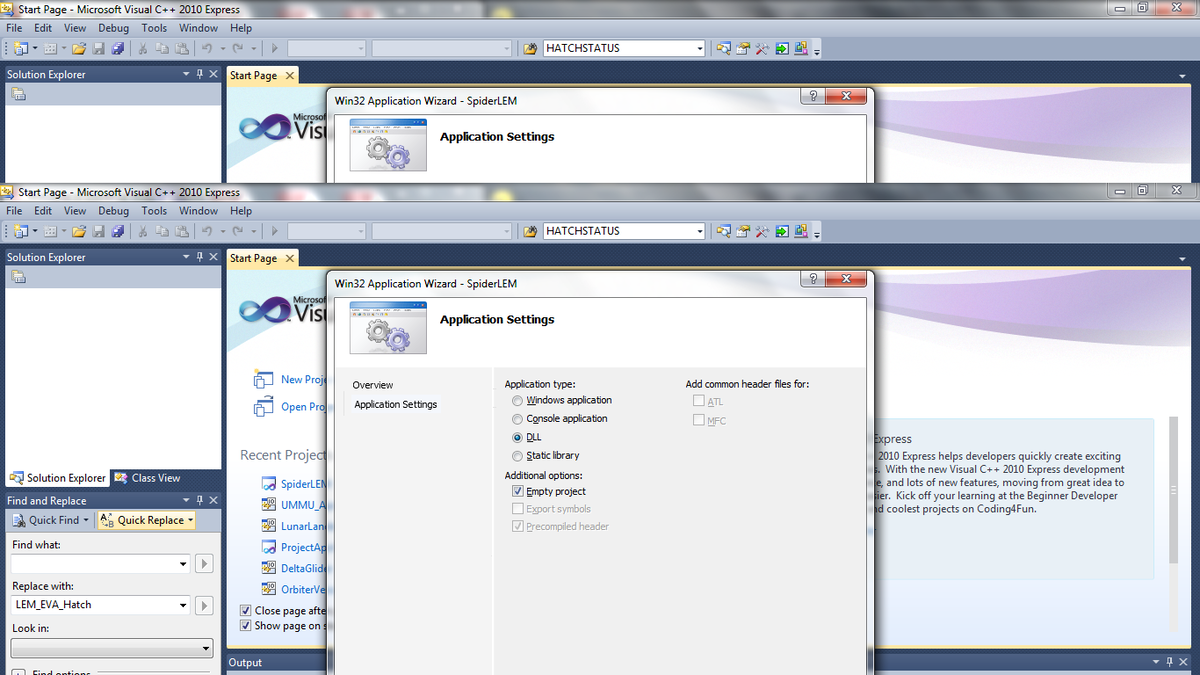Open Quick Replace dropdown arrow
The height and width of the screenshot is (675, 1200).
point(189,520)
